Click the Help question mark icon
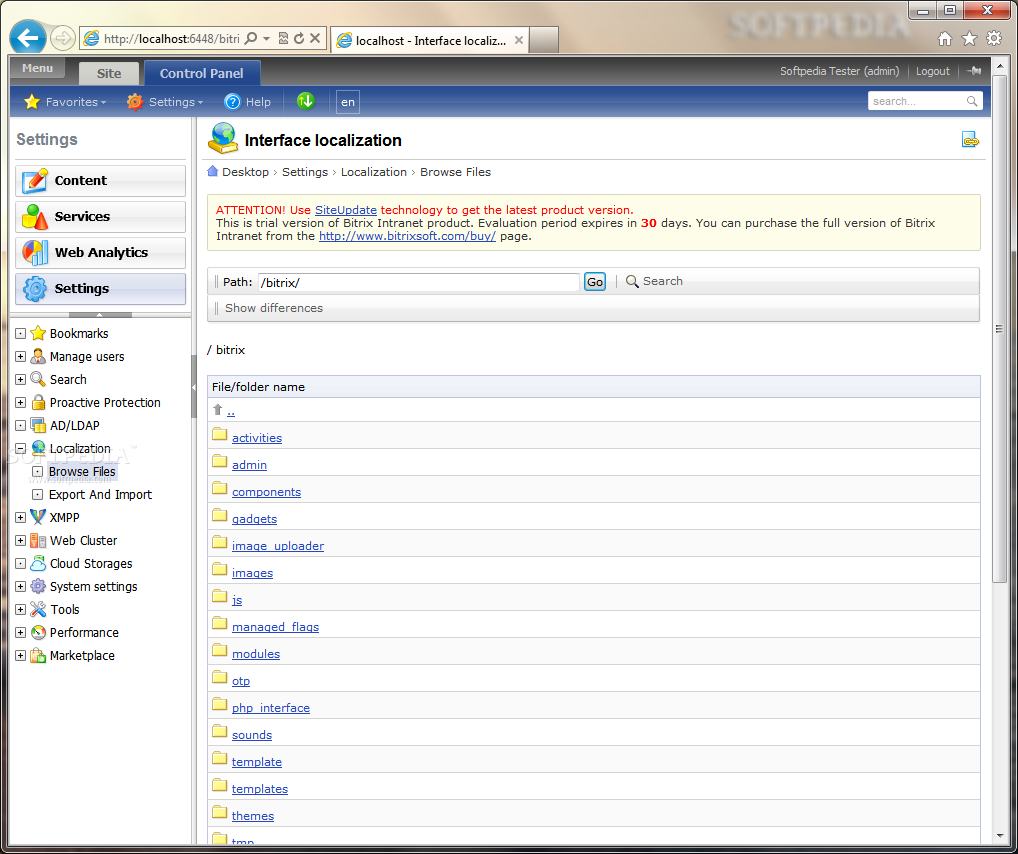1018x854 pixels. click(x=232, y=102)
